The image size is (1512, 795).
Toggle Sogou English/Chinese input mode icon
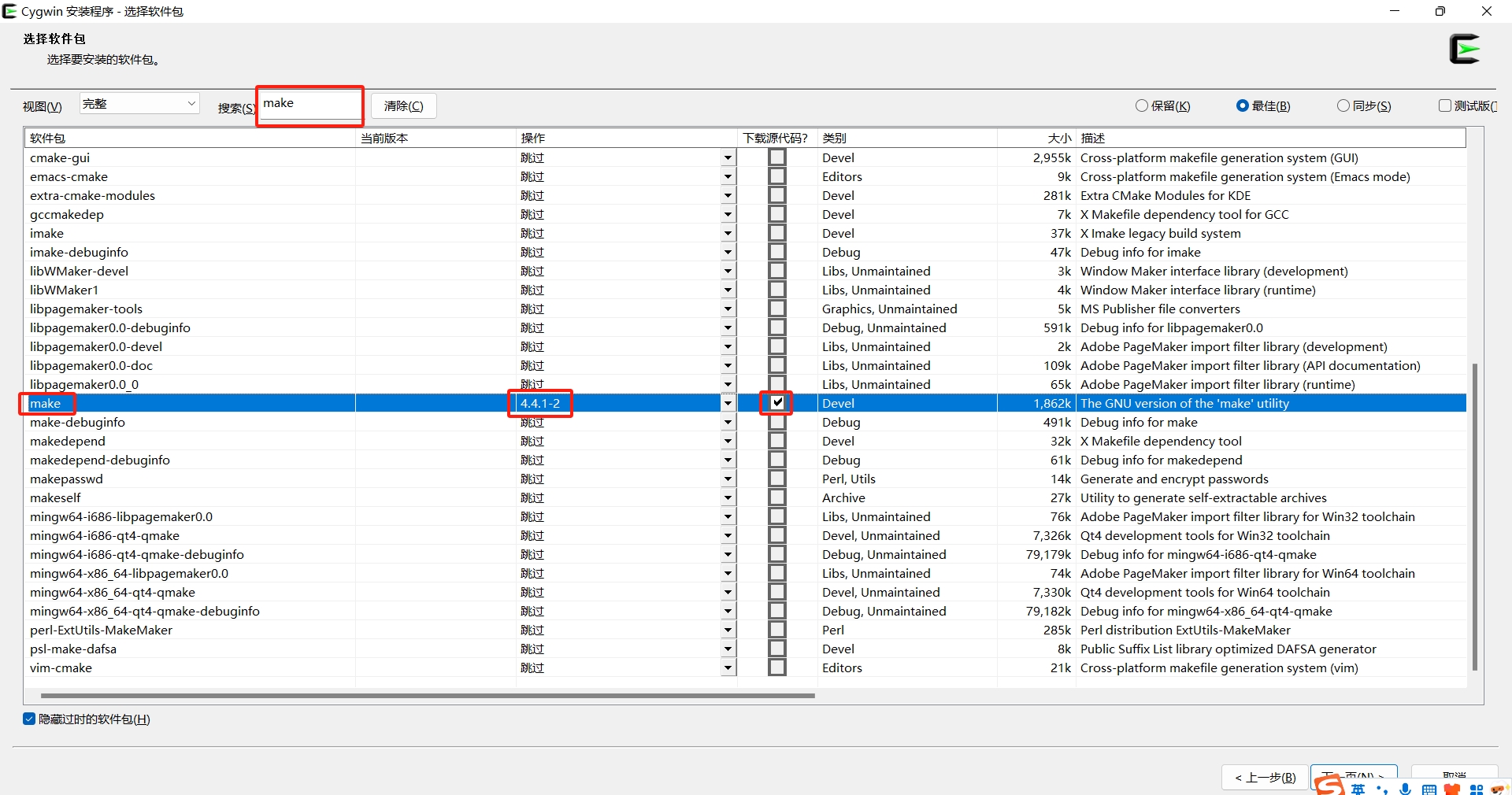(1358, 789)
